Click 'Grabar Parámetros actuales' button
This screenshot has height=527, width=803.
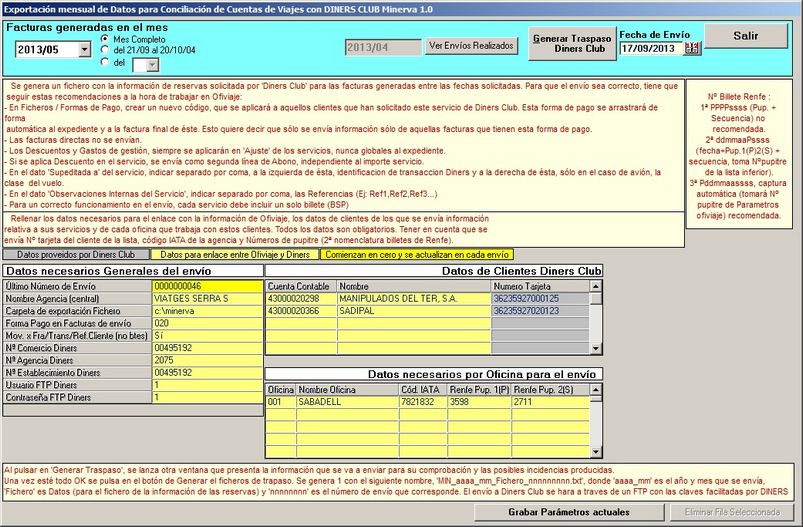568,512
